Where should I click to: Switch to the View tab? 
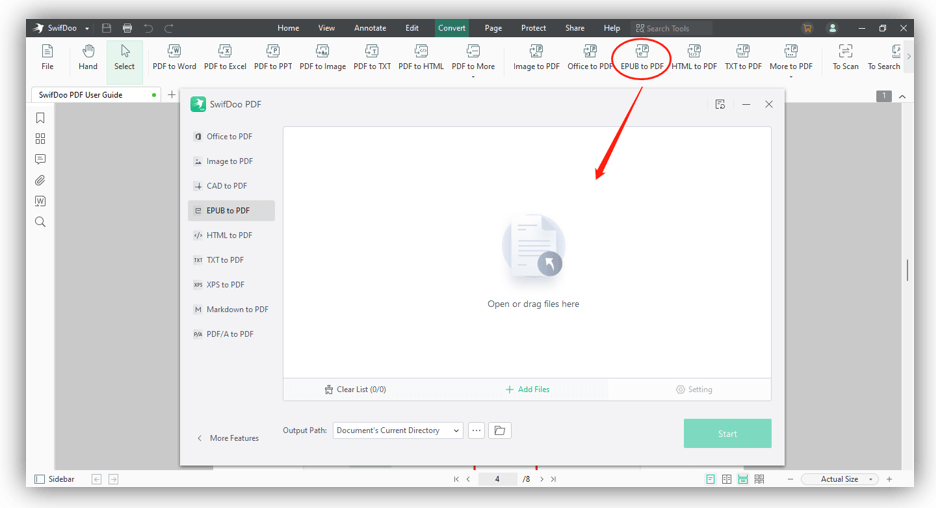(327, 28)
